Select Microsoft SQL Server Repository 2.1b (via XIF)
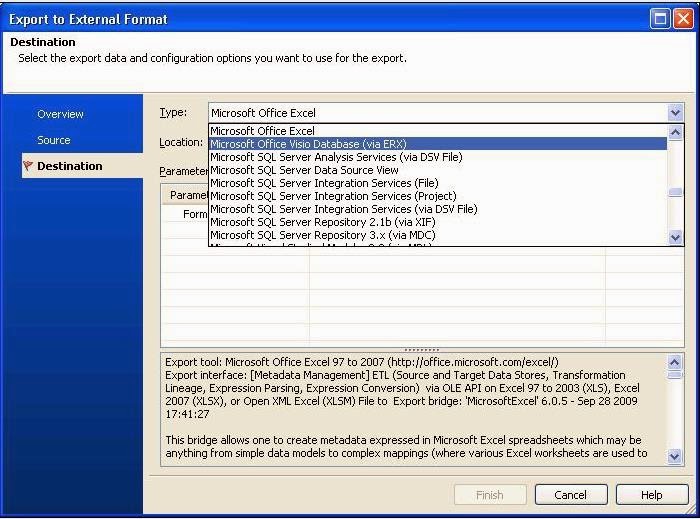 tap(438, 222)
